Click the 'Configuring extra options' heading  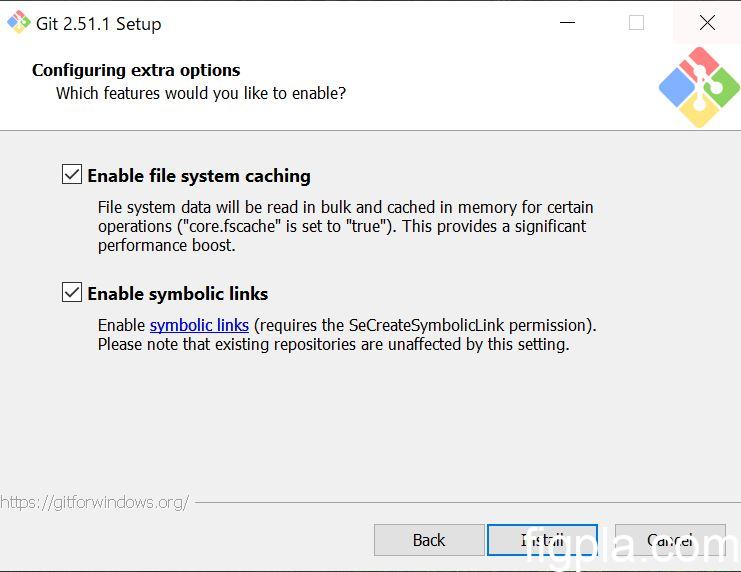pos(136,70)
